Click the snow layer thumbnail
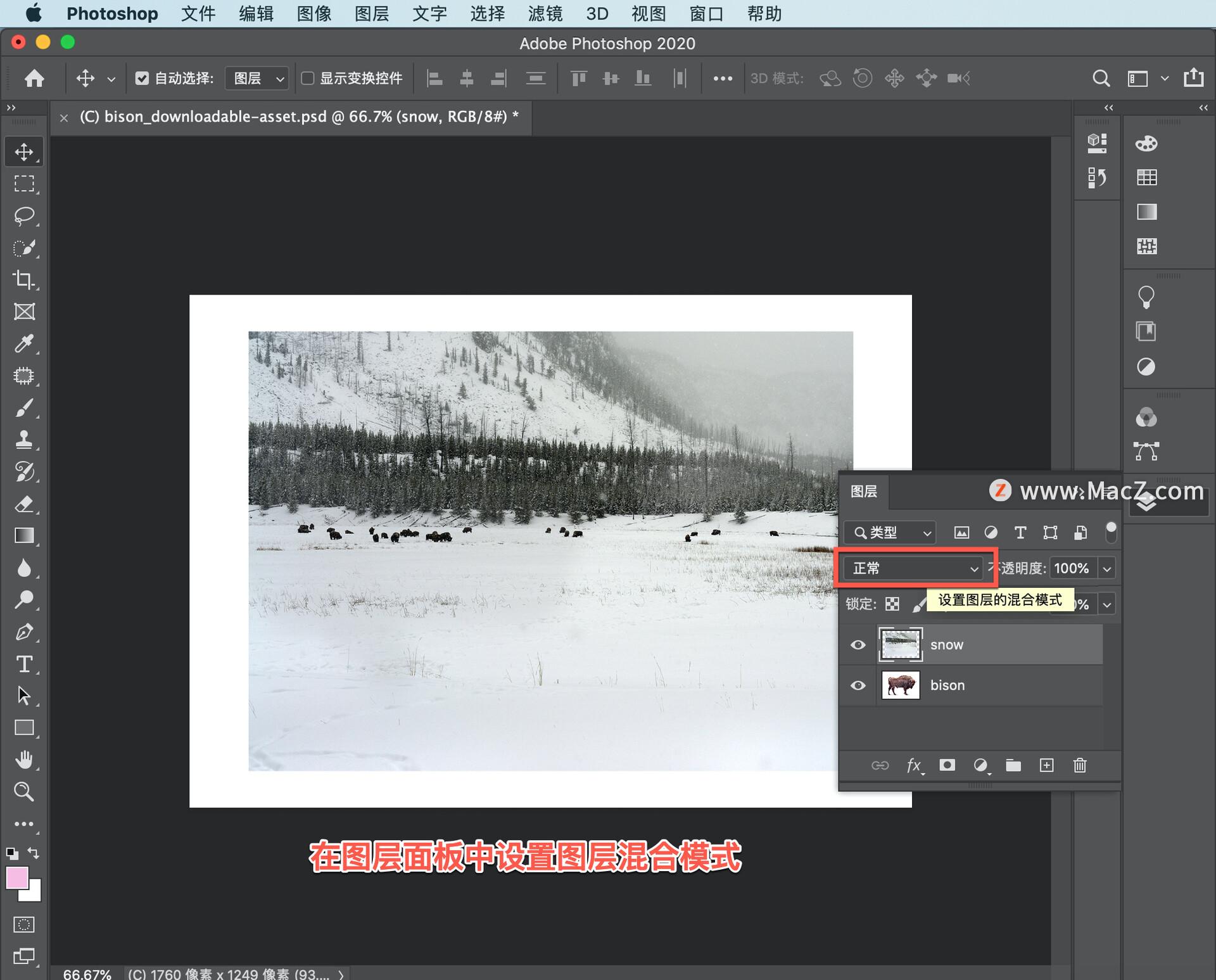The image size is (1216, 980). click(900, 643)
